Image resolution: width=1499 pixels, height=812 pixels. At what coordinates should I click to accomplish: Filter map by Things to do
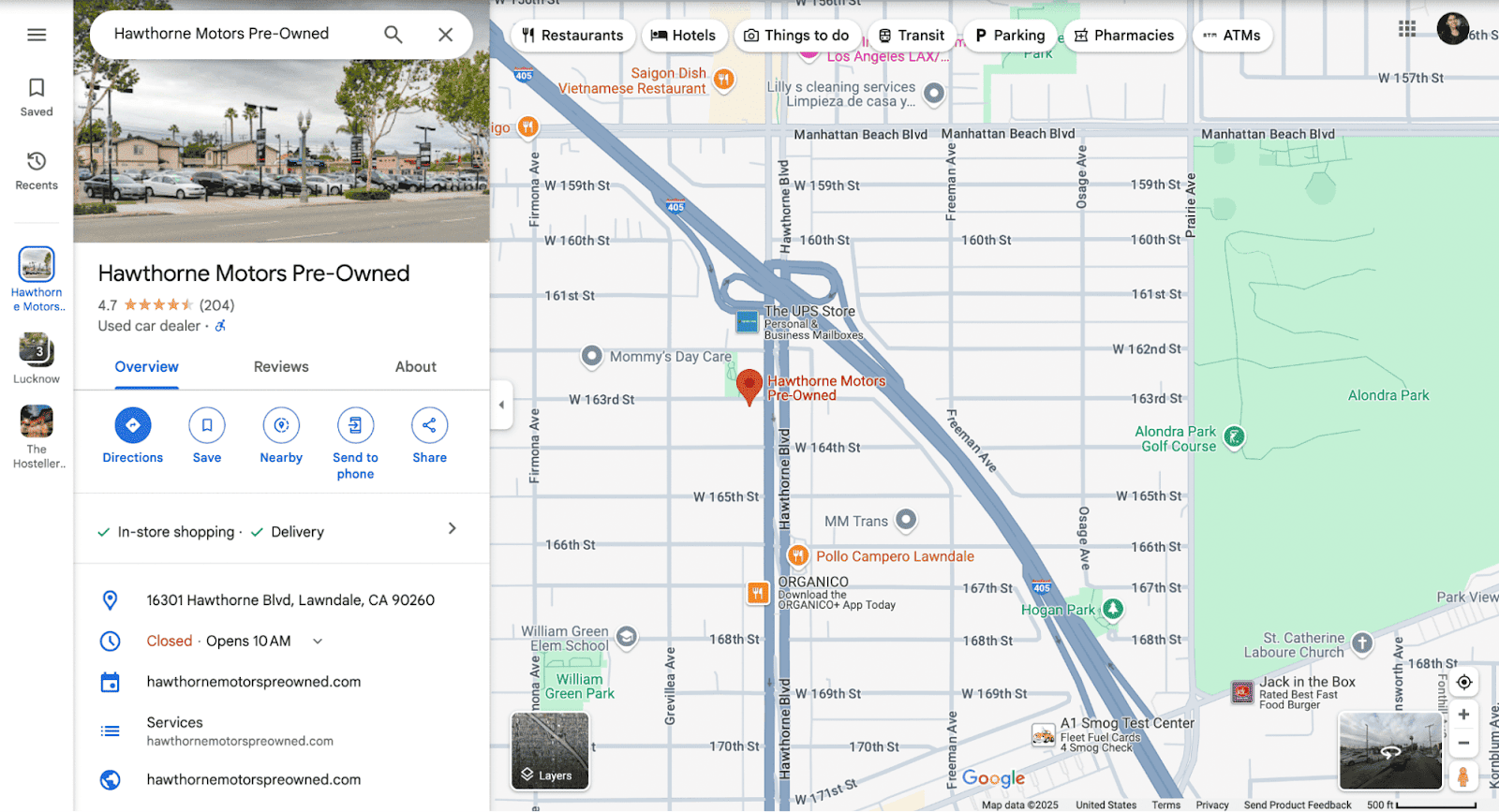[x=797, y=36]
